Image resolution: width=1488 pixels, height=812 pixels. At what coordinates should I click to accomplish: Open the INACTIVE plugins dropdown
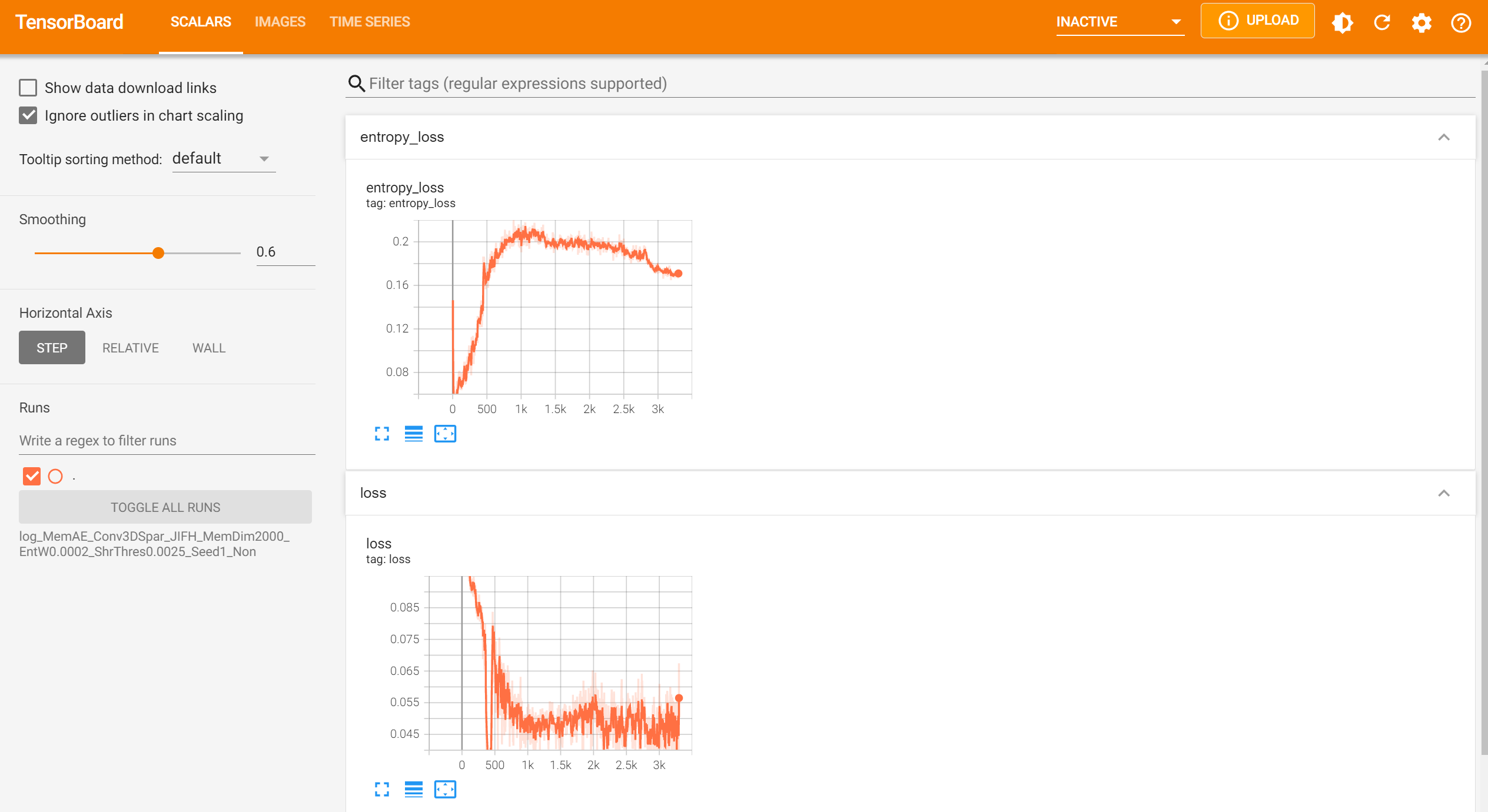[1119, 22]
